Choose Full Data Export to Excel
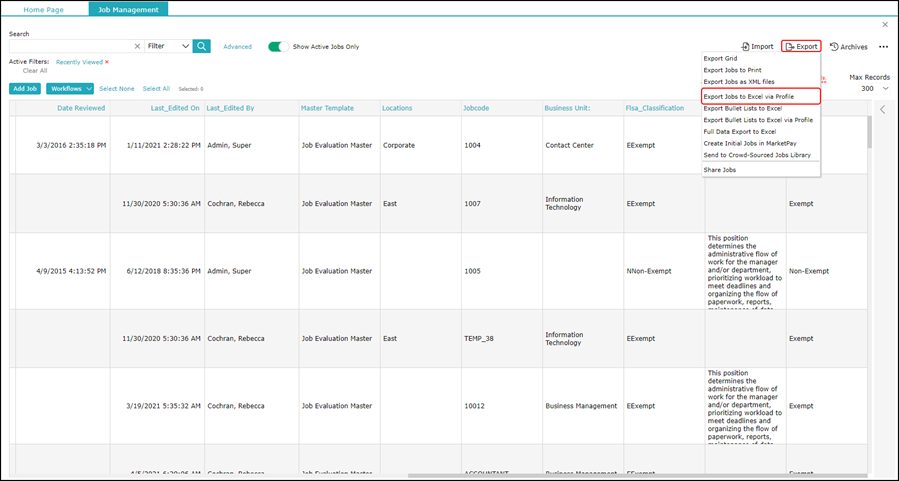 740,131
